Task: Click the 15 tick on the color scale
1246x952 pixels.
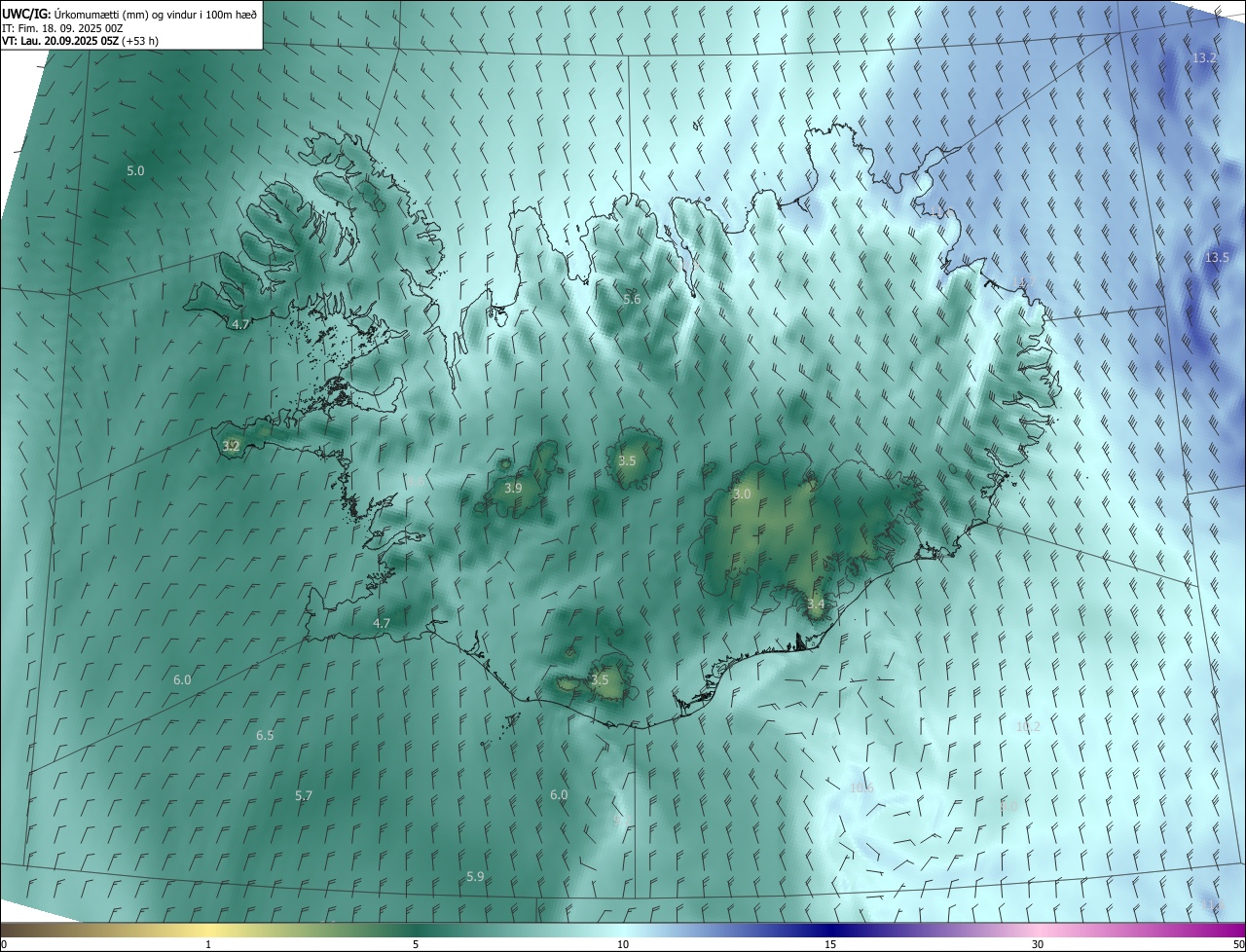Action: point(830,944)
